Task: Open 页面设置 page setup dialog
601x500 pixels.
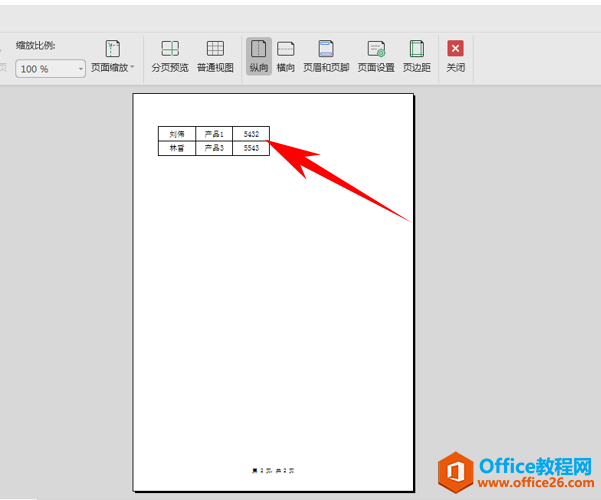Action: [376, 57]
